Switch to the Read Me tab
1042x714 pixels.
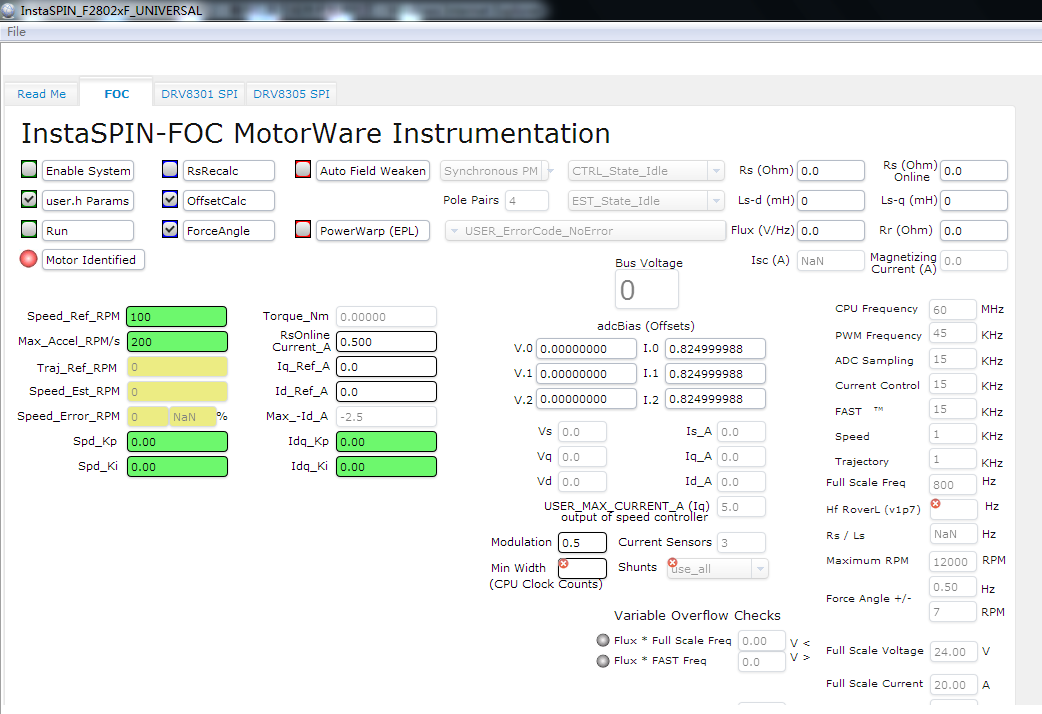tap(41, 94)
